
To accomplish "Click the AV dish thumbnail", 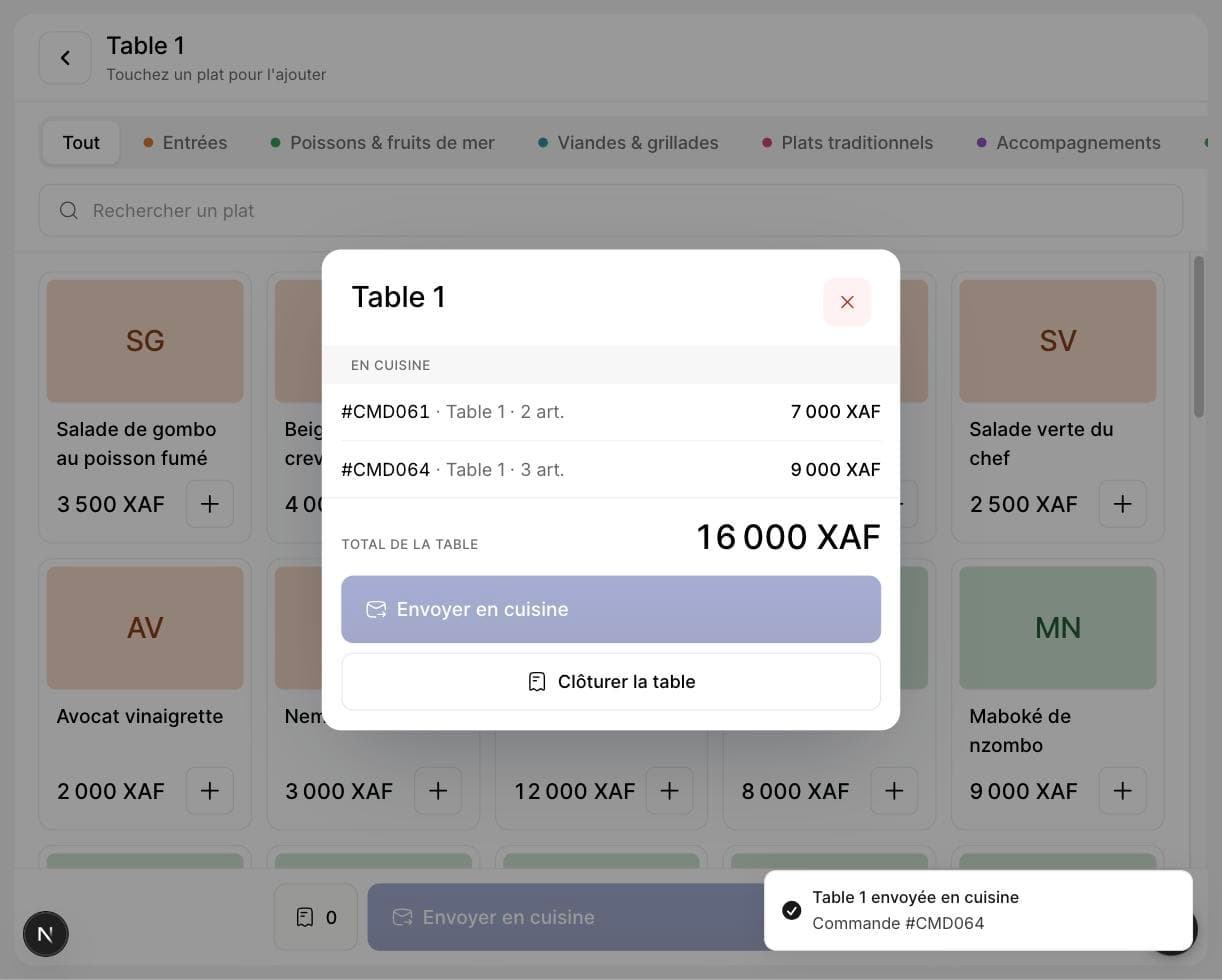I will (x=145, y=628).
